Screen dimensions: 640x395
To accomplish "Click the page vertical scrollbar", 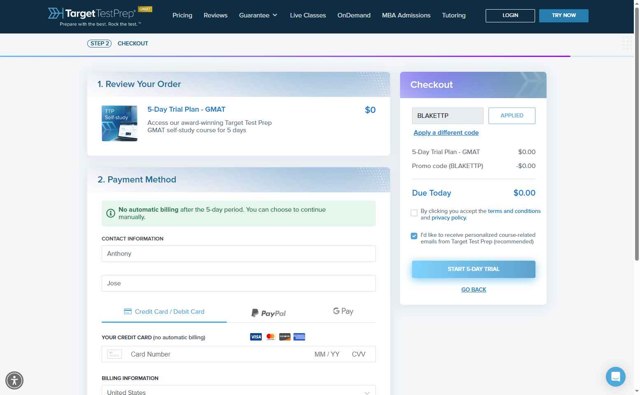I will (637, 135).
